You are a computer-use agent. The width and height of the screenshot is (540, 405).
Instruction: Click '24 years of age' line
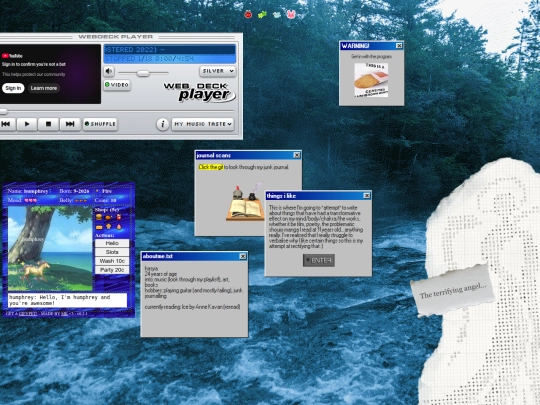point(161,274)
